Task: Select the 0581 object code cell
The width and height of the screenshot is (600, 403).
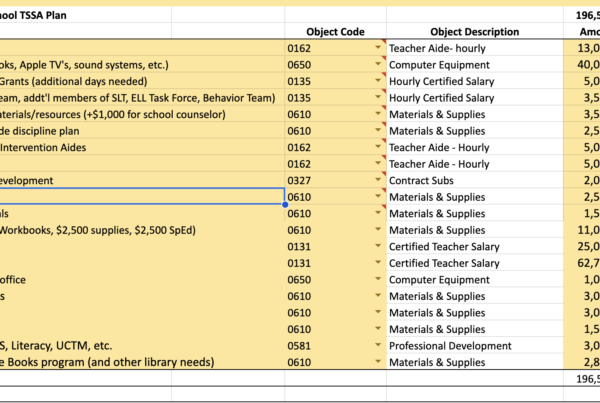Action: [x=335, y=346]
